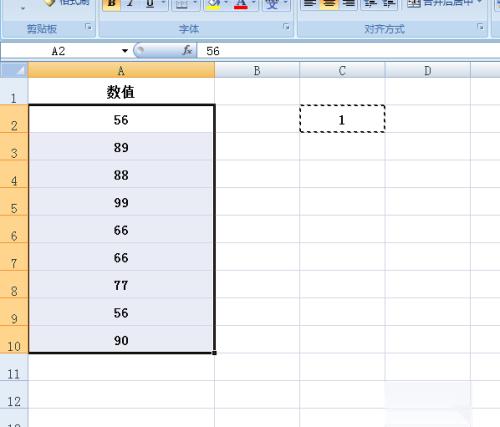The width and height of the screenshot is (500, 427).
Task: Select row 1 header
Action: pyautogui.click(x=14, y=91)
